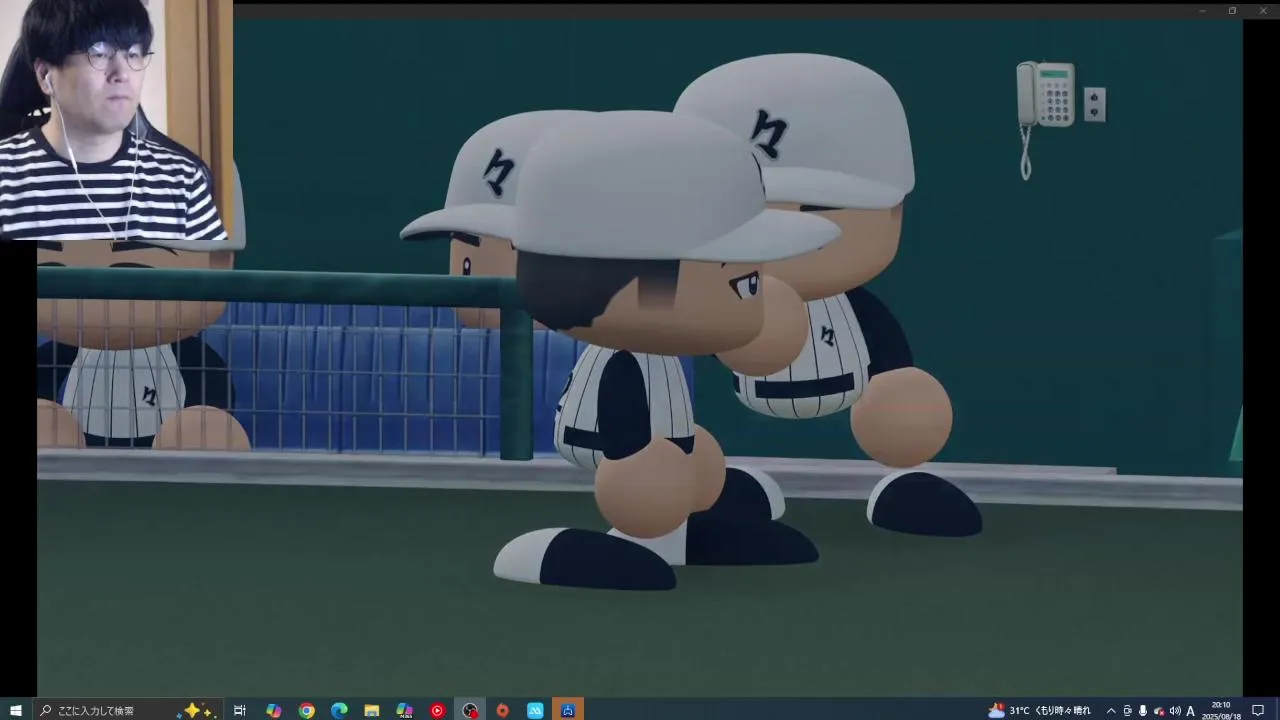The height and width of the screenshot is (720, 1280).
Task: Open Task View on the taskbar
Action: point(240,710)
